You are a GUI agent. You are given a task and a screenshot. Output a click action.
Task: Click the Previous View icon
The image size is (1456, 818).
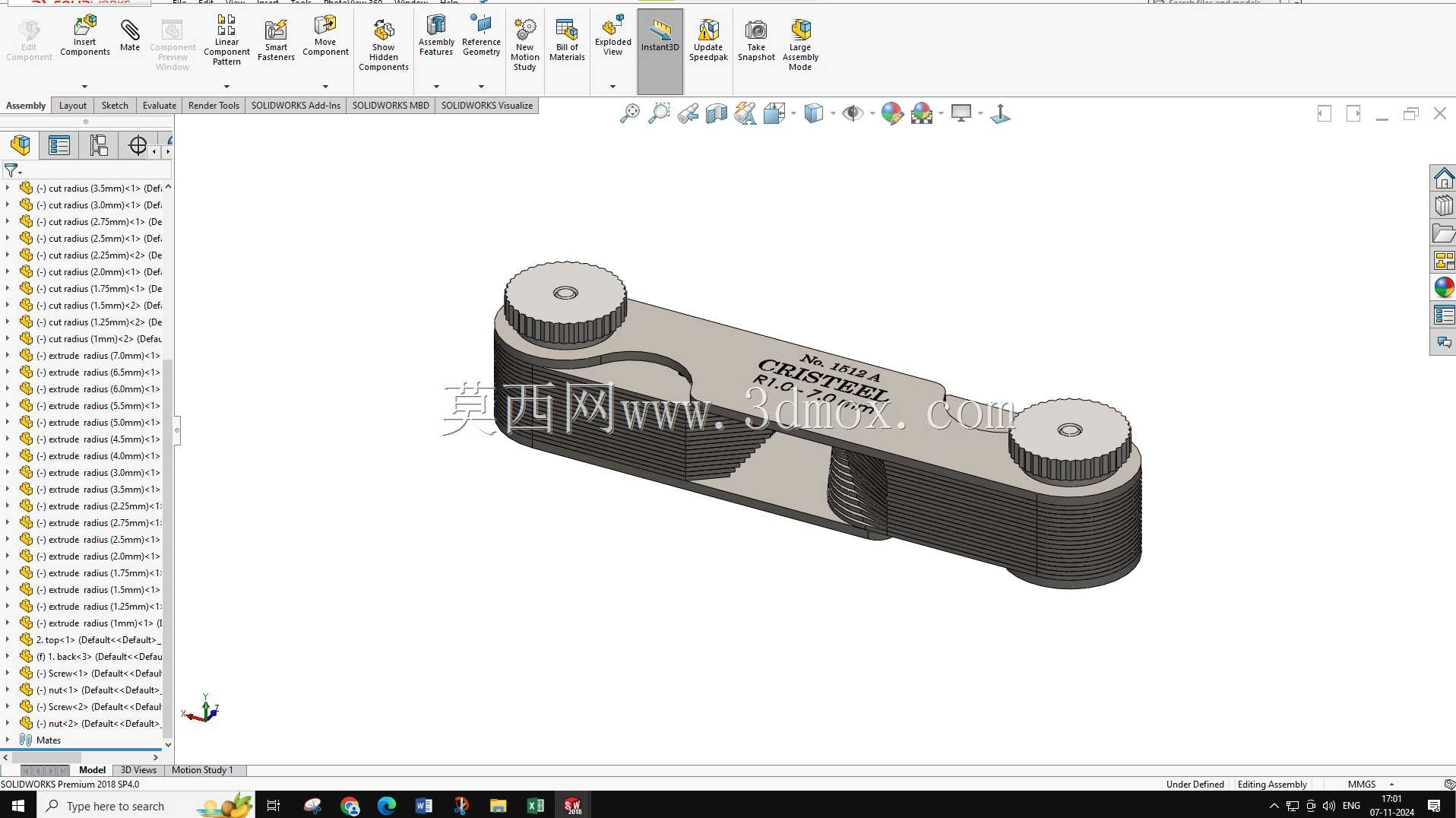coord(688,114)
